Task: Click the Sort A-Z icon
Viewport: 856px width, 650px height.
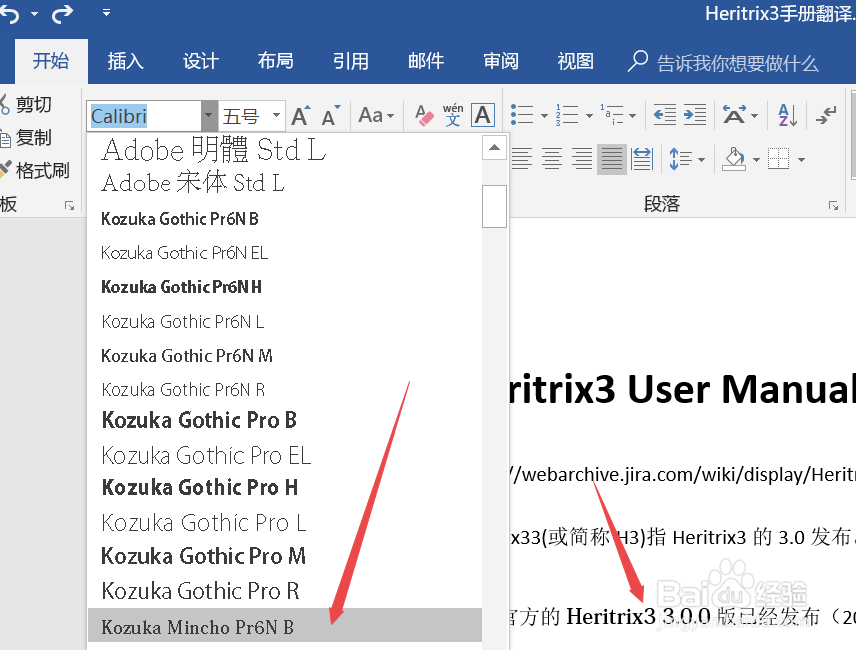Action: 787,115
